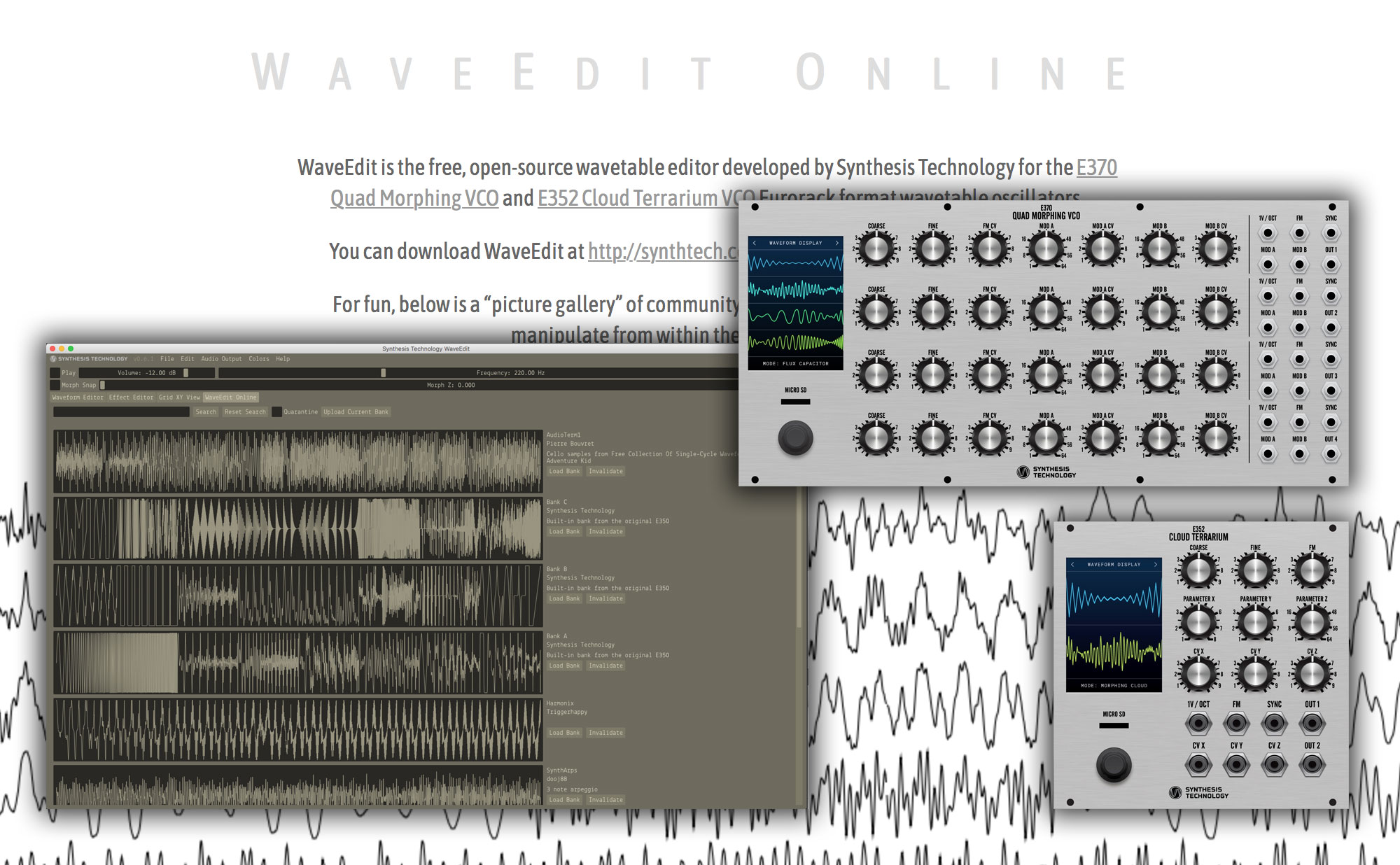Click the E352 COARSE knob

tap(1198, 570)
